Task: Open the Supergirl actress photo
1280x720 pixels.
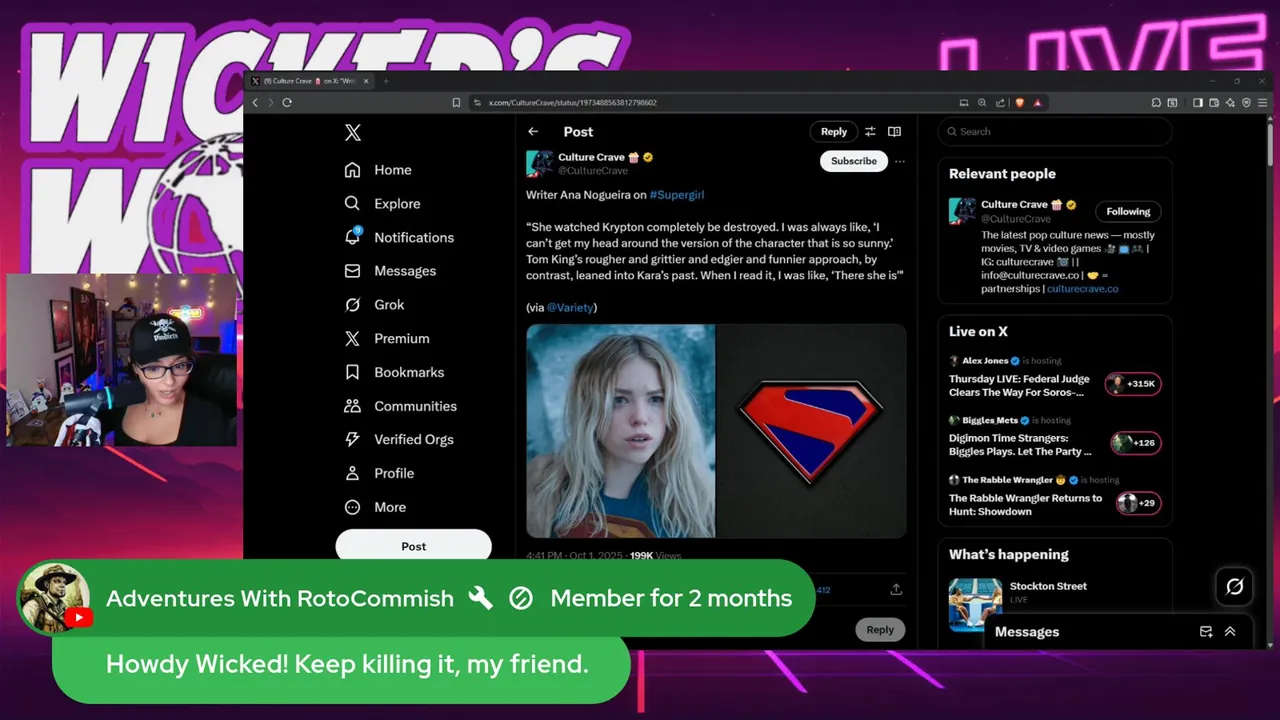Action: coord(621,431)
